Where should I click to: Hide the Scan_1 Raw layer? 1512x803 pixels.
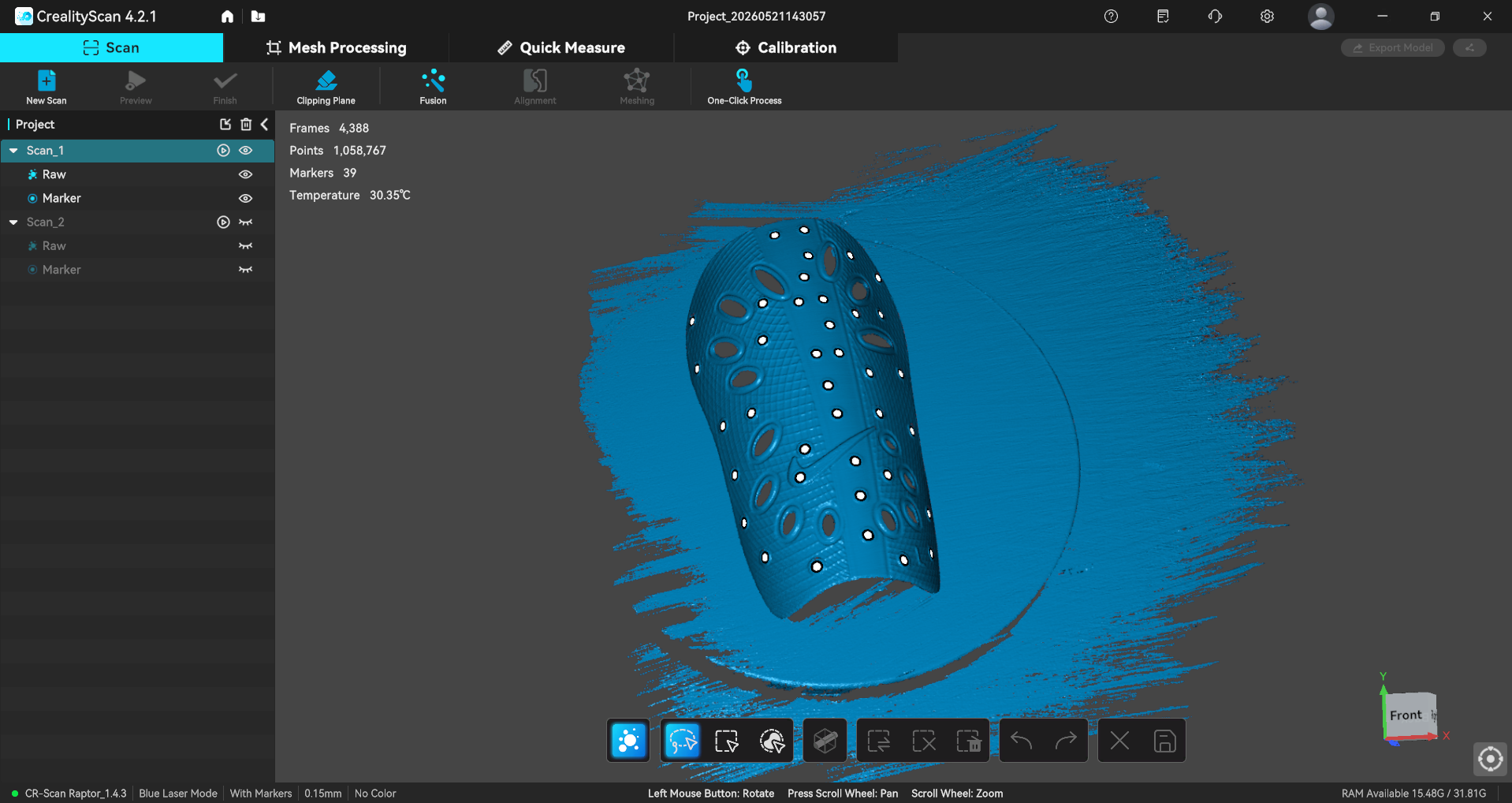(246, 174)
